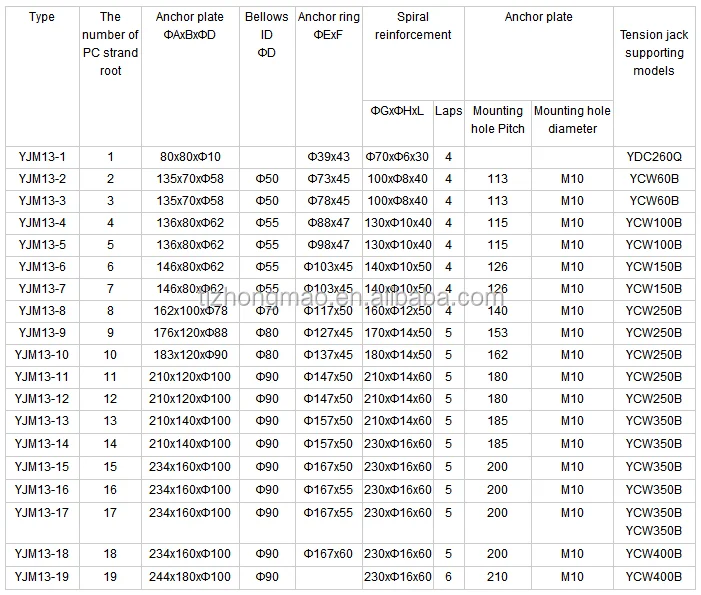Image resolution: width=701 pixels, height=595 pixels.
Task: Click the Type column header
Action: coord(41,17)
